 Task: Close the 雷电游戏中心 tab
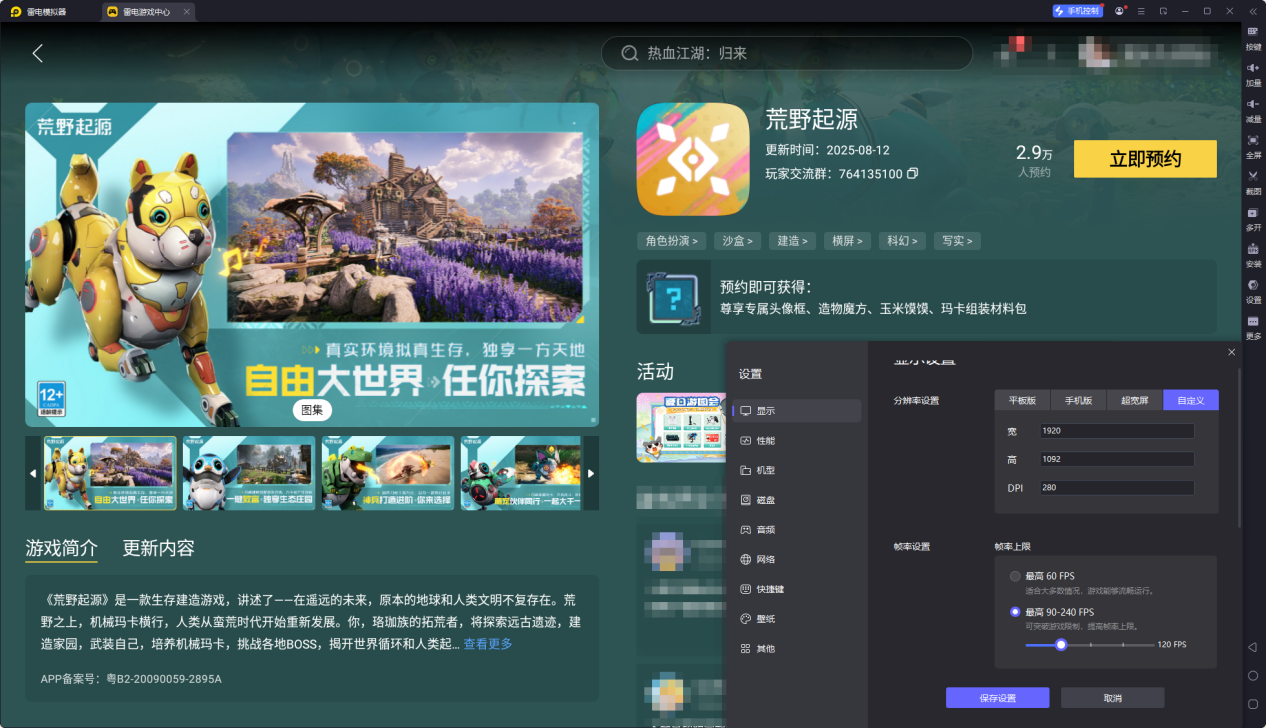click(187, 12)
